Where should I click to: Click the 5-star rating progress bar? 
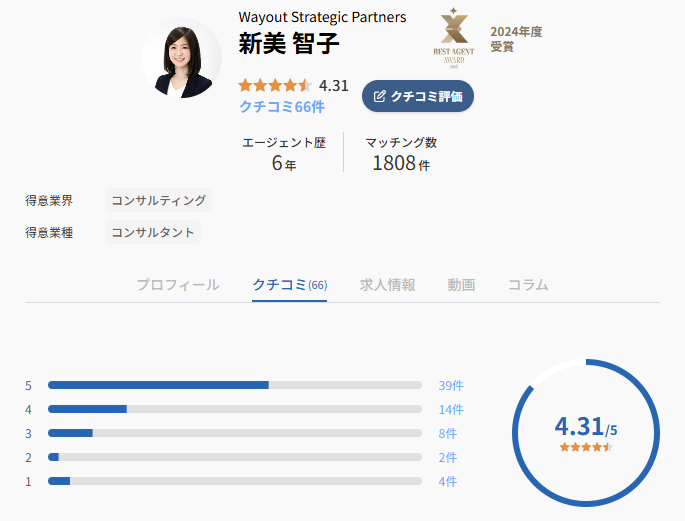(x=235, y=385)
